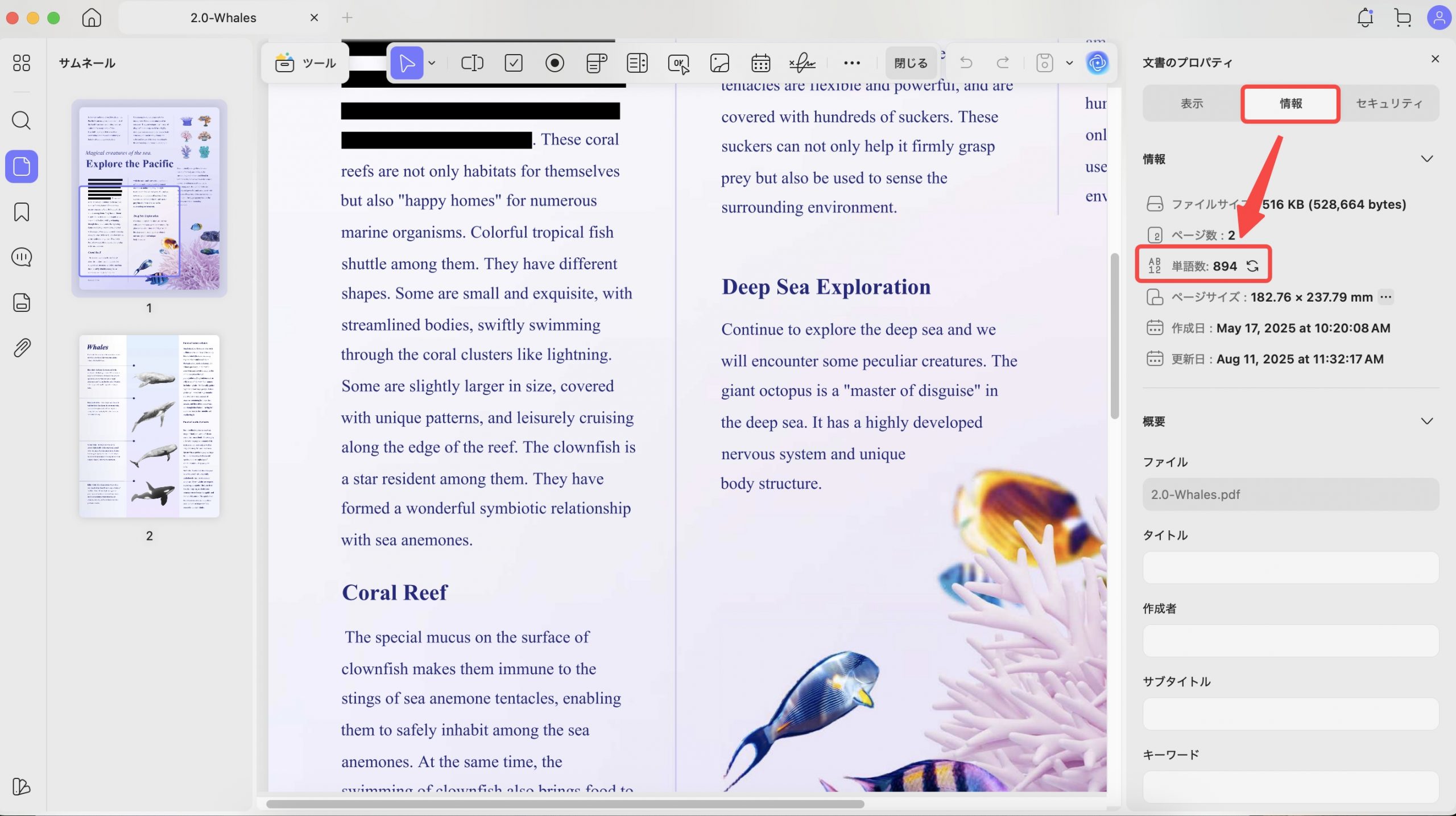Pick the signature field tool
This screenshot has width=1456, height=816.
pos(802,63)
